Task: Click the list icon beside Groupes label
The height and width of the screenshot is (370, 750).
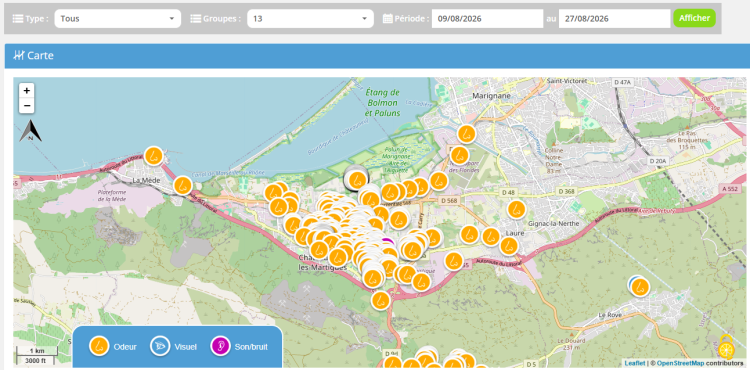Action: tap(196, 19)
